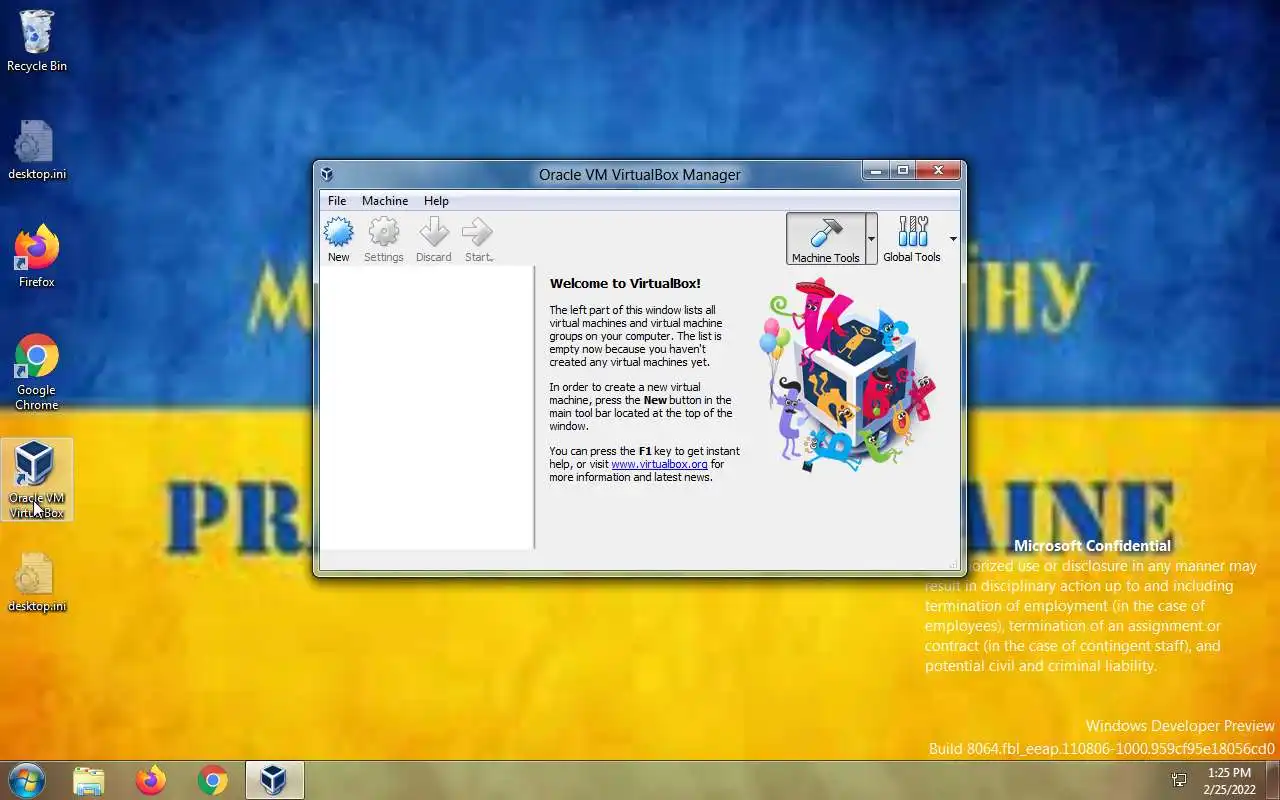
Task: Click the Discard toolbar icon
Action: (434, 240)
